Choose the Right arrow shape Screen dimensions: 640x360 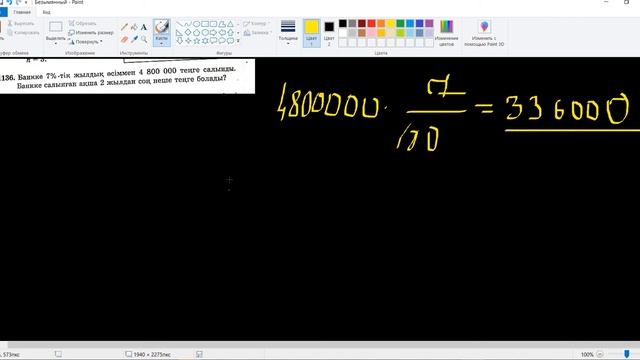coord(213,32)
